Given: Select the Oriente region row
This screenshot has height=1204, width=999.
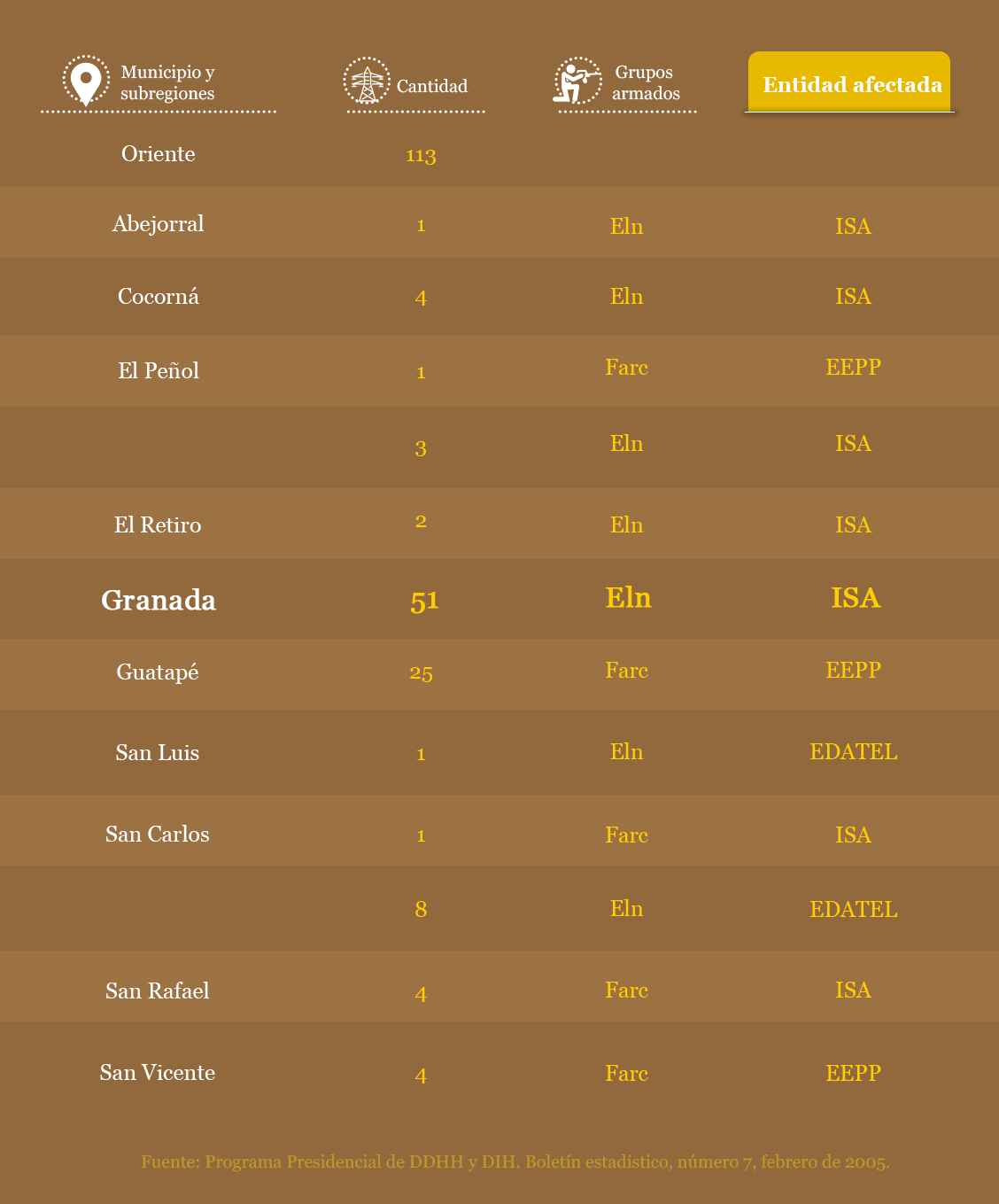Looking at the screenshot, I should click(159, 154).
